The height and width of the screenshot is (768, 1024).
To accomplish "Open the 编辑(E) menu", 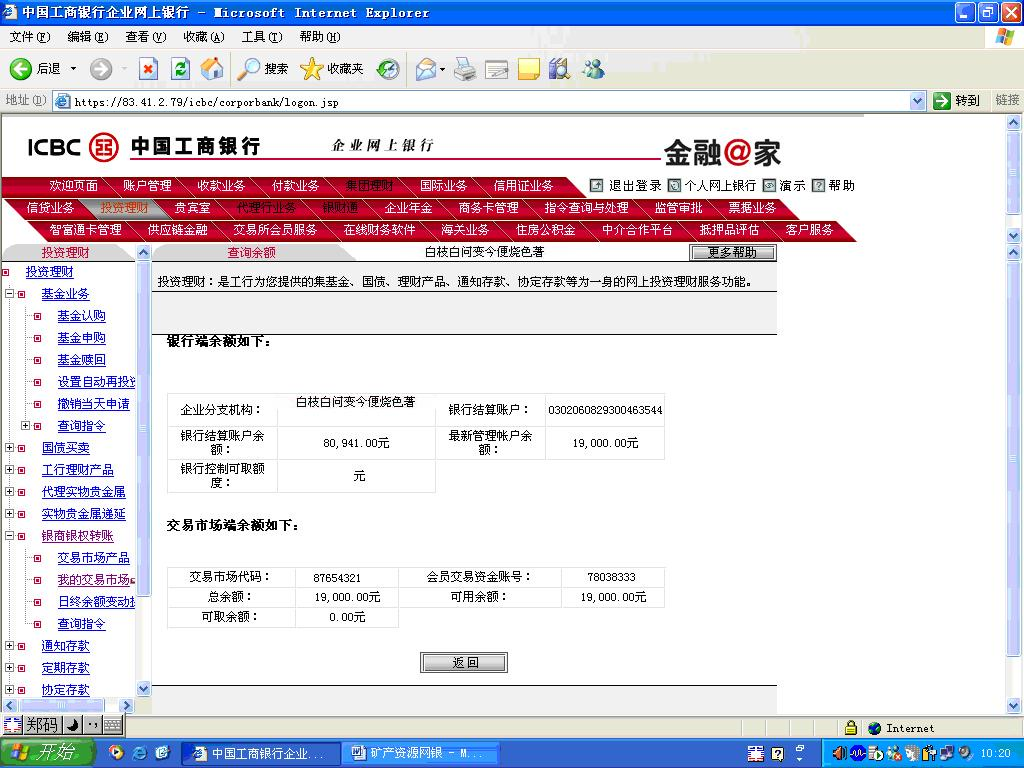I will click(88, 37).
